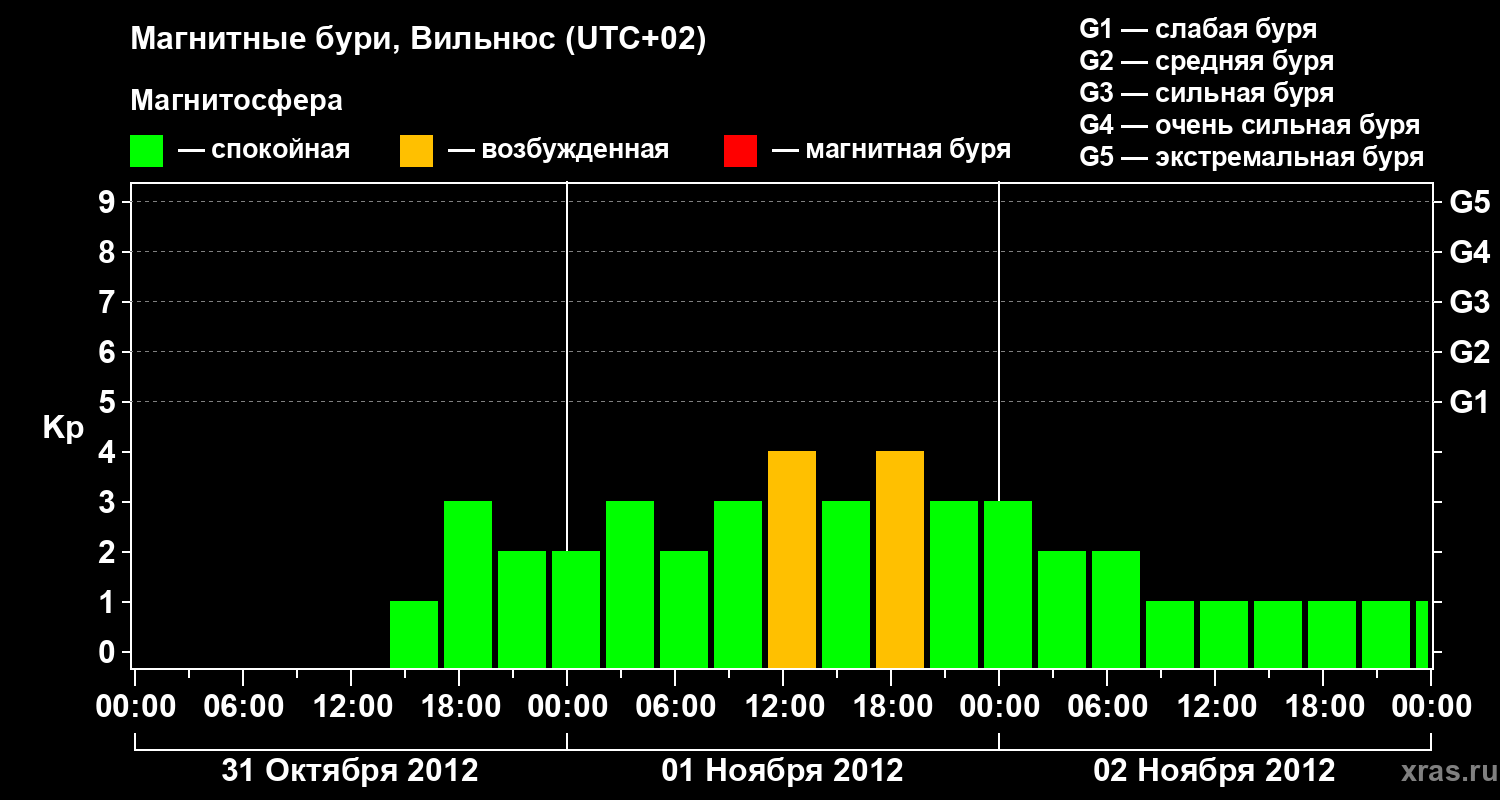Viewport: 1500px width, 800px height.
Task: Click the right-axis 'G3' scale label
Action: coord(1469,302)
